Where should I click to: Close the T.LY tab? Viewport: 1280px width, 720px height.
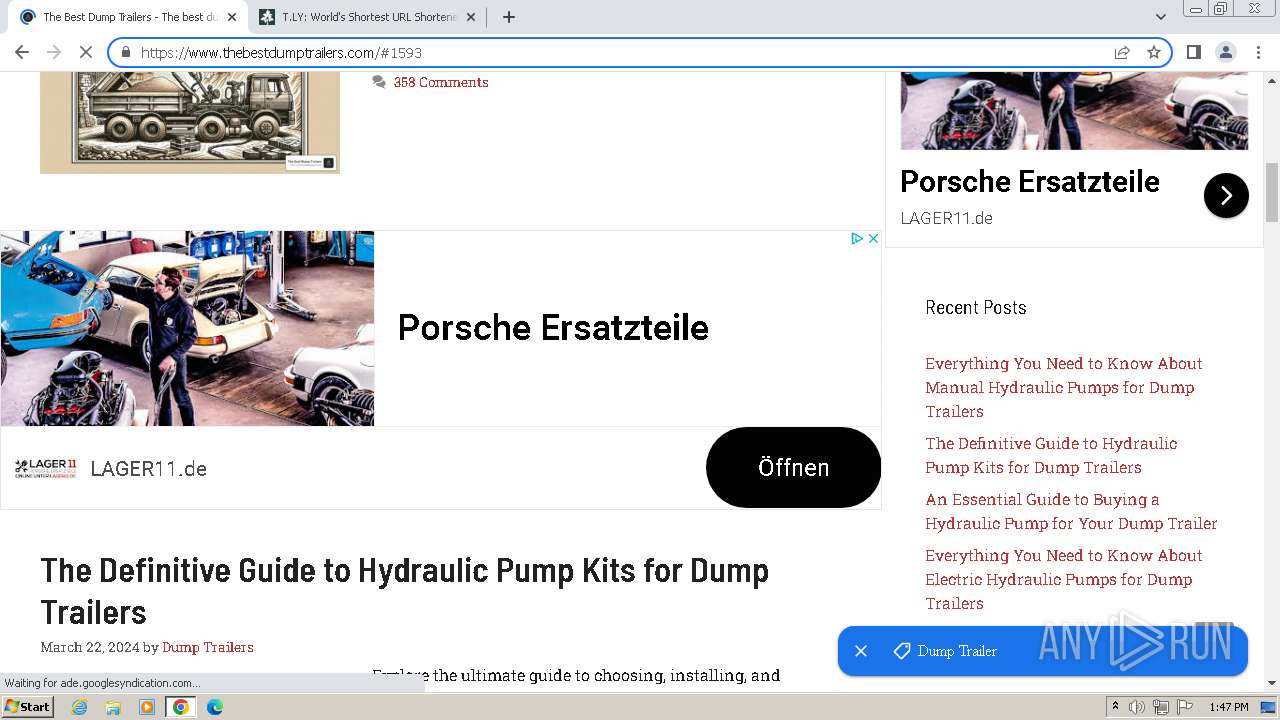tap(471, 17)
